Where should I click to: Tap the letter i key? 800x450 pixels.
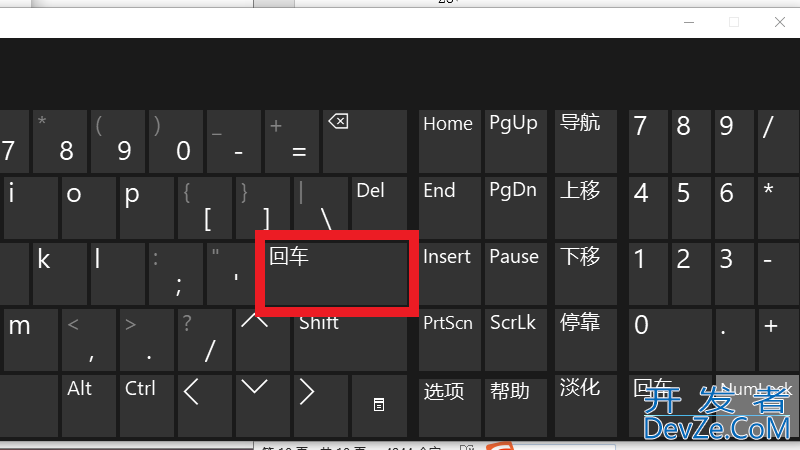point(31,208)
